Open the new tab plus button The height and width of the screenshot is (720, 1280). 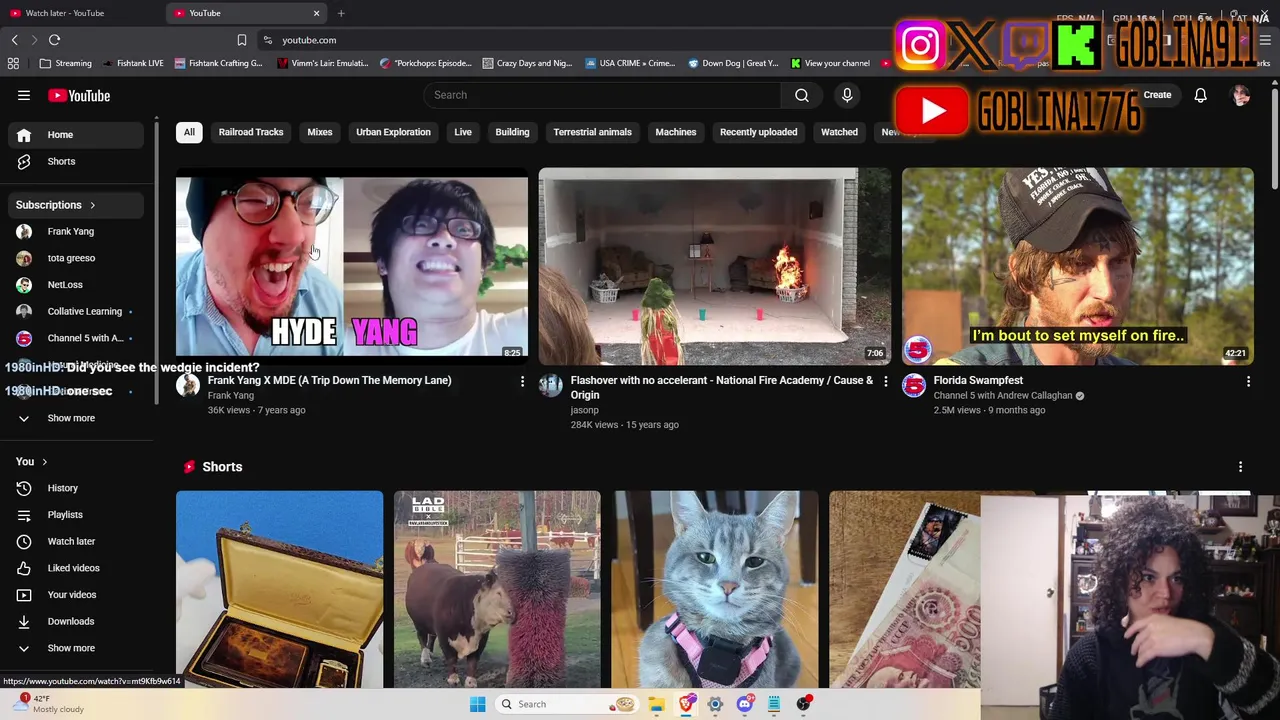click(341, 13)
